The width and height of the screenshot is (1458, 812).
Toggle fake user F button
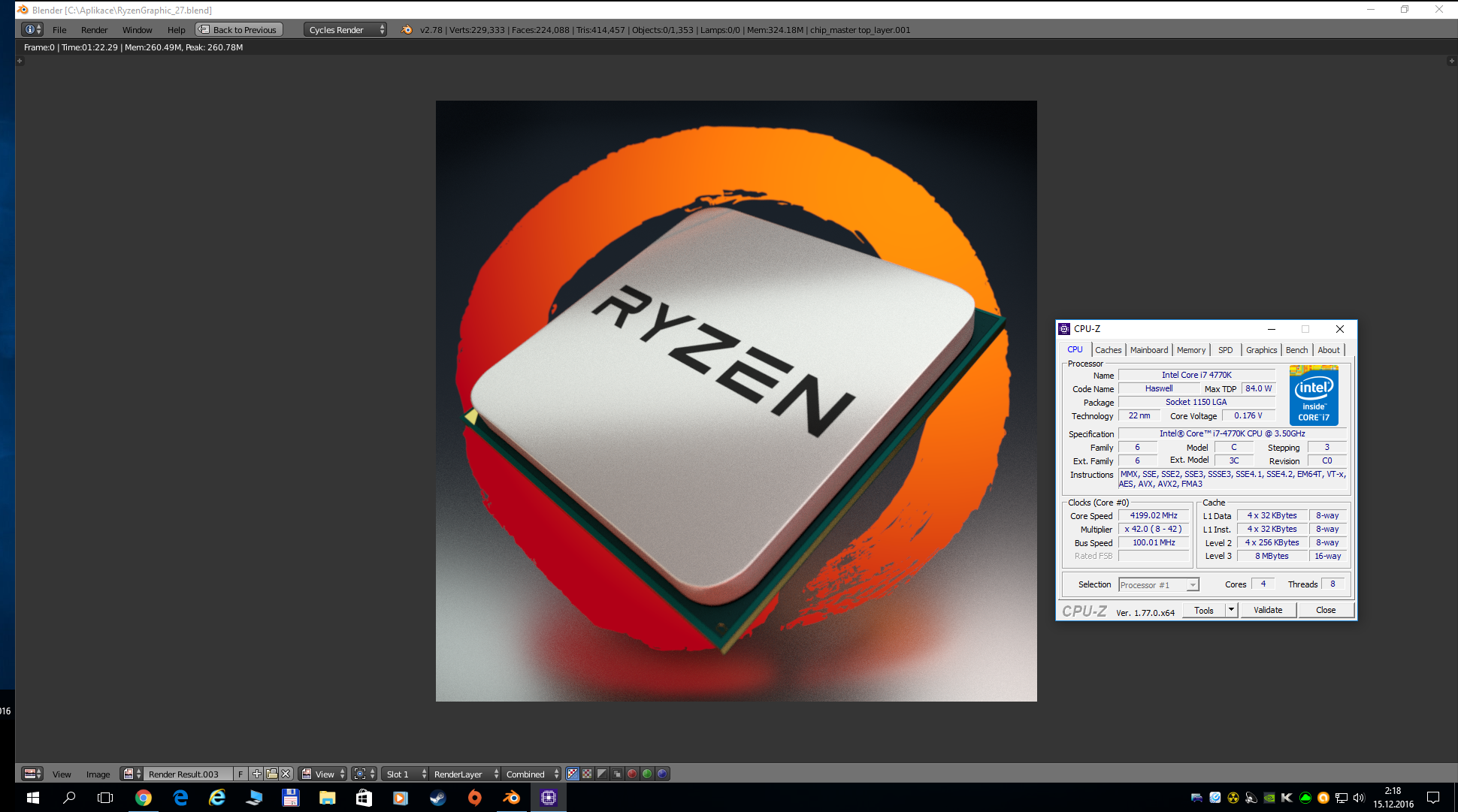coord(240,774)
